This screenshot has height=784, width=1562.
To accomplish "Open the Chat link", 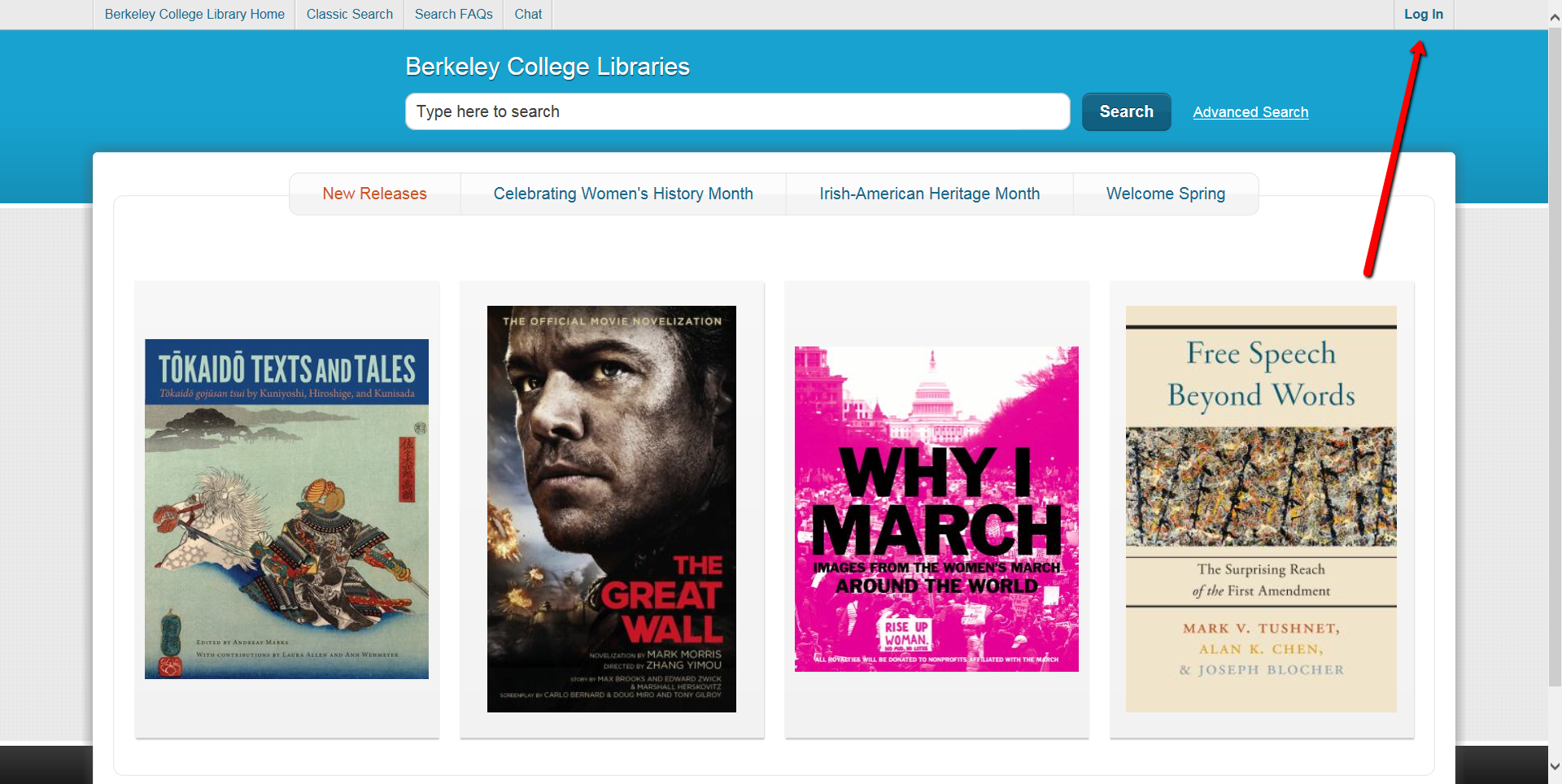I will click(x=528, y=15).
